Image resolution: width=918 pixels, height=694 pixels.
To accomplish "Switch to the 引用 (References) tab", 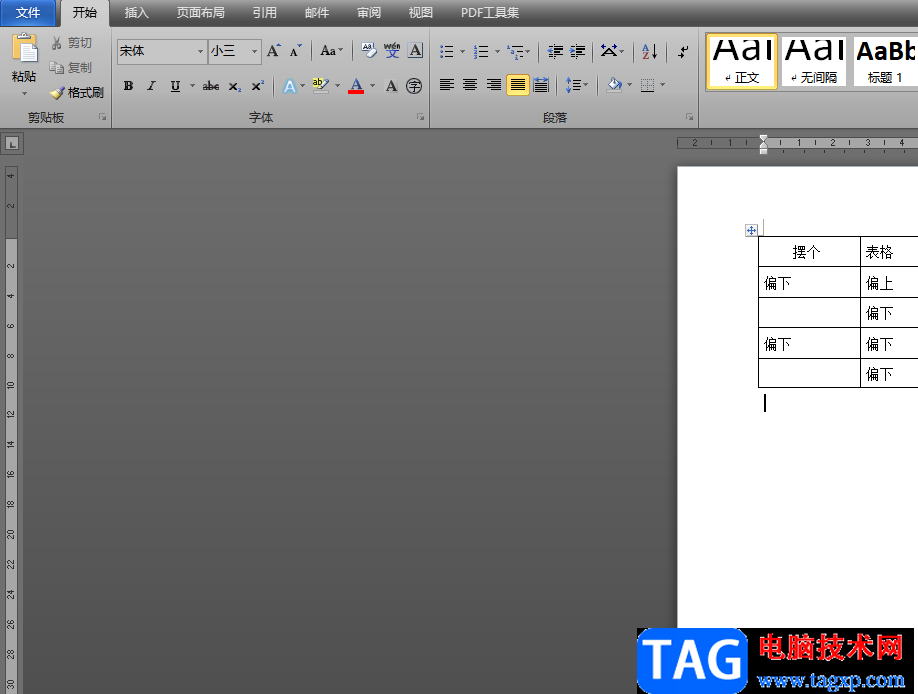I will coord(264,13).
